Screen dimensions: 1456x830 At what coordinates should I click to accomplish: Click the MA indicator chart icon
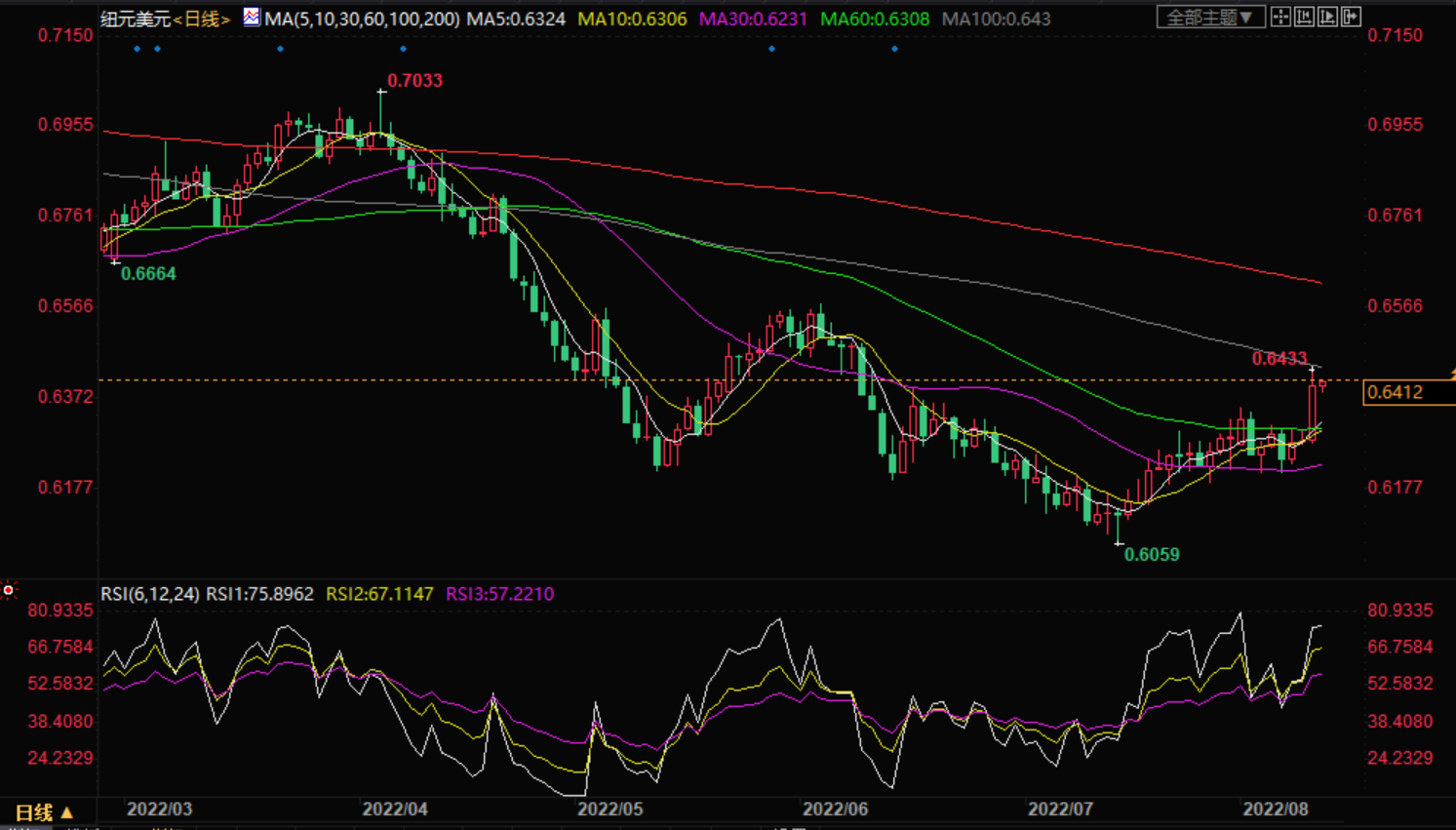(x=252, y=18)
